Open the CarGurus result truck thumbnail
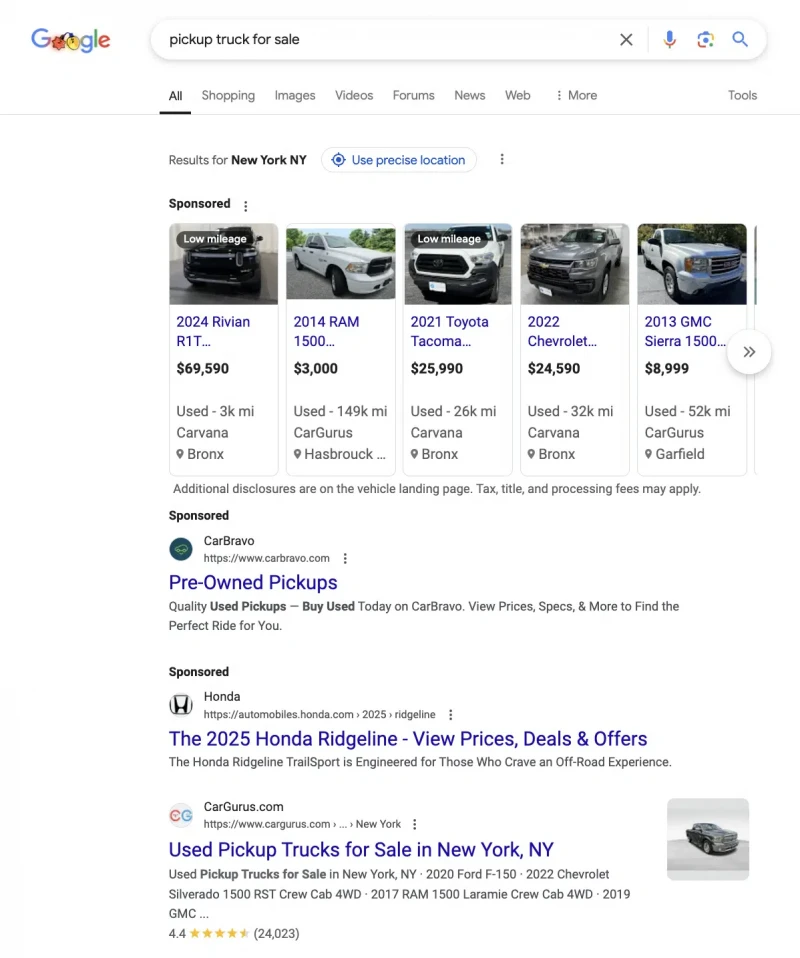Image resolution: width=800 pixels, height=958 pixels. pos(708,839)
